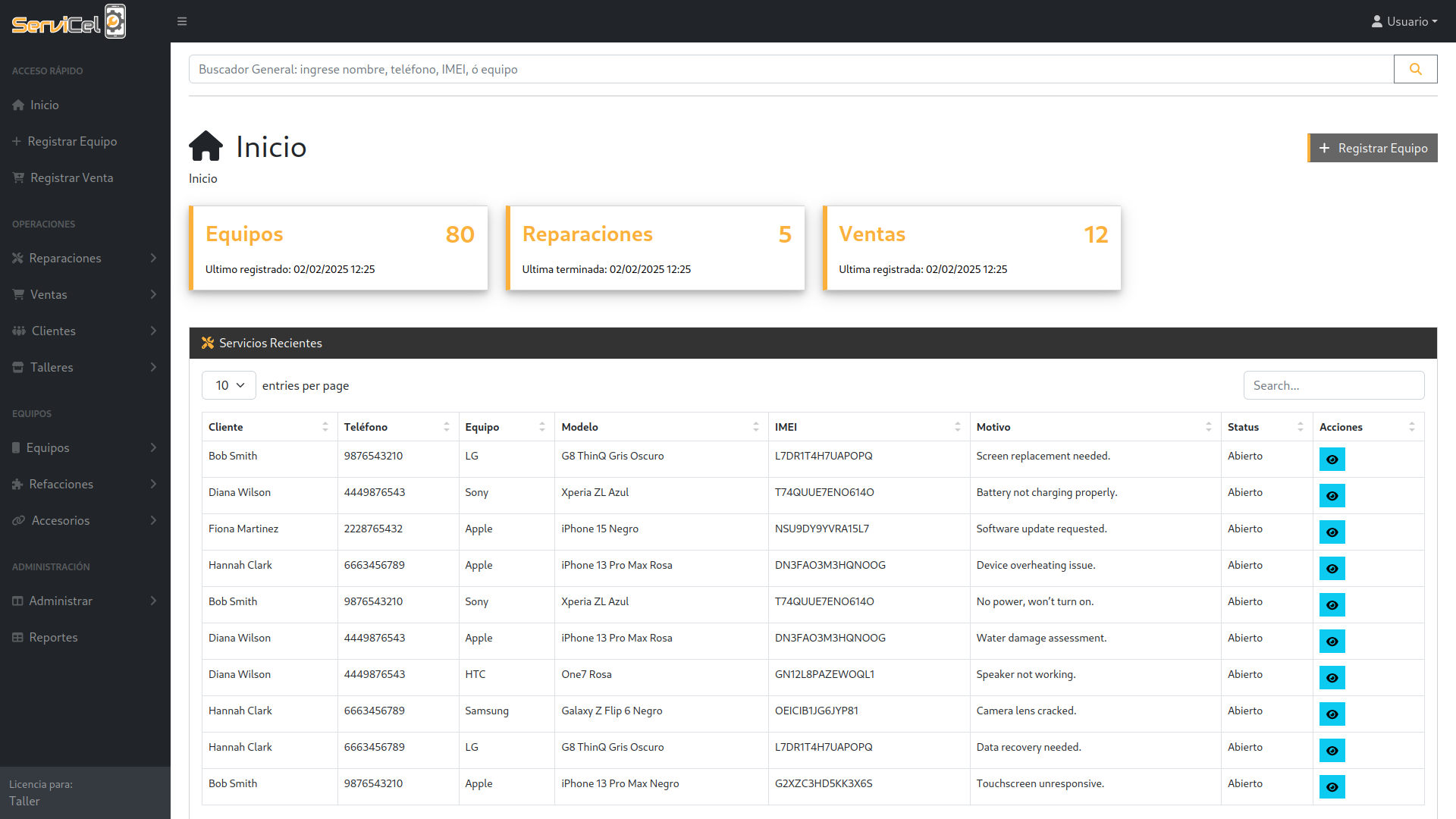
Task: Click the Administrar columns icon in sidebar
Action: coord(17,601)
